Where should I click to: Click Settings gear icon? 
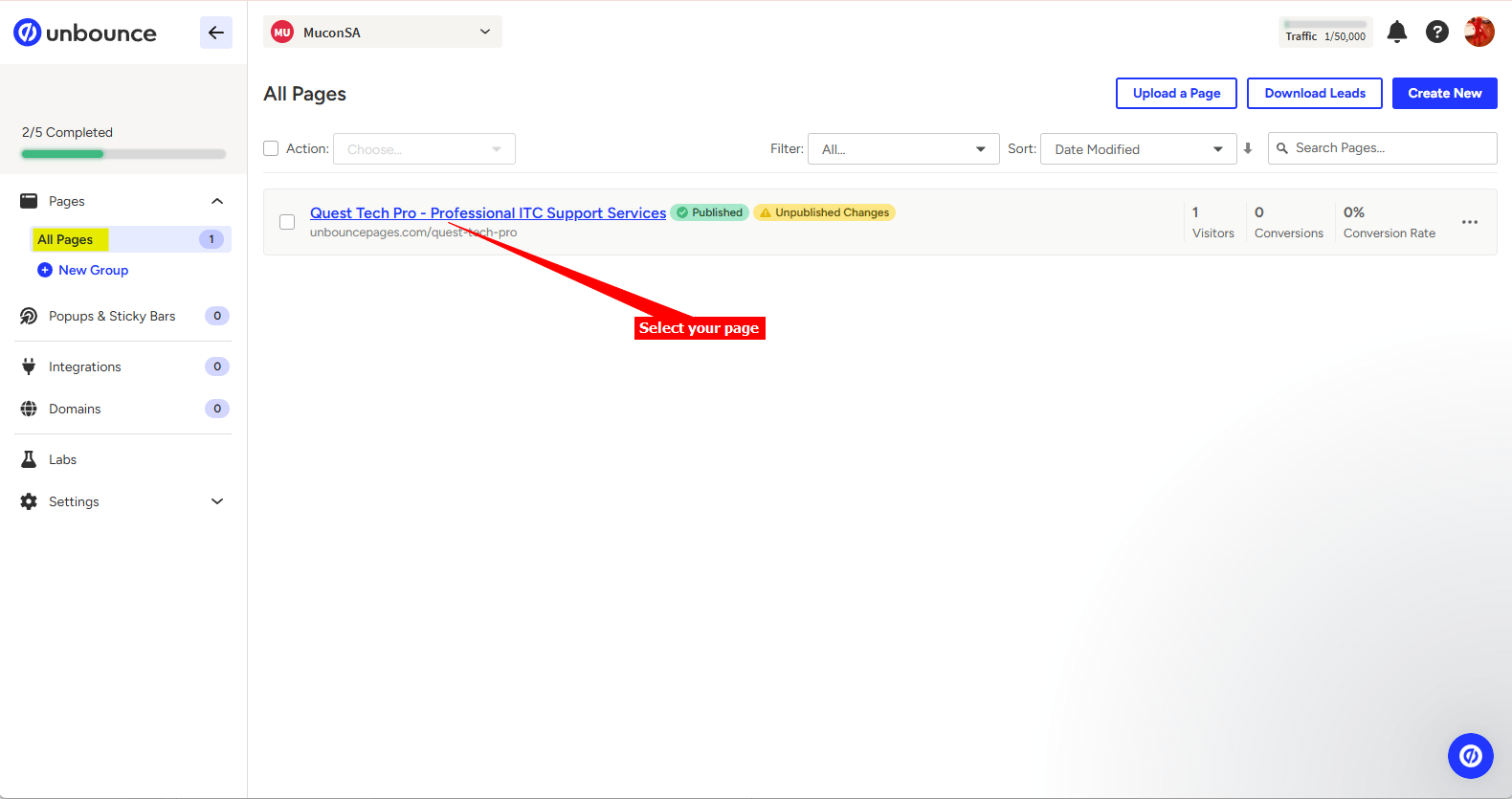click(x=29, y=501)
